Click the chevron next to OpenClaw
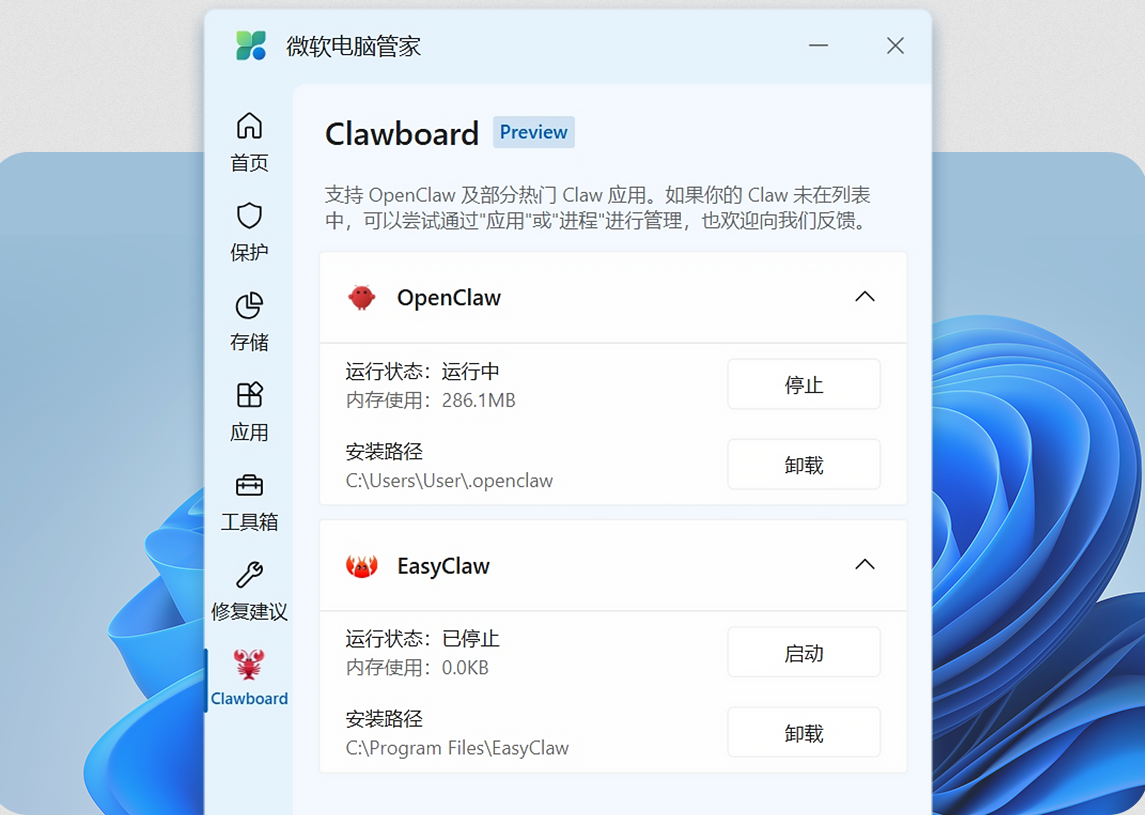The height and width of the screenshot is (815, 1145). tap(865, 297)
